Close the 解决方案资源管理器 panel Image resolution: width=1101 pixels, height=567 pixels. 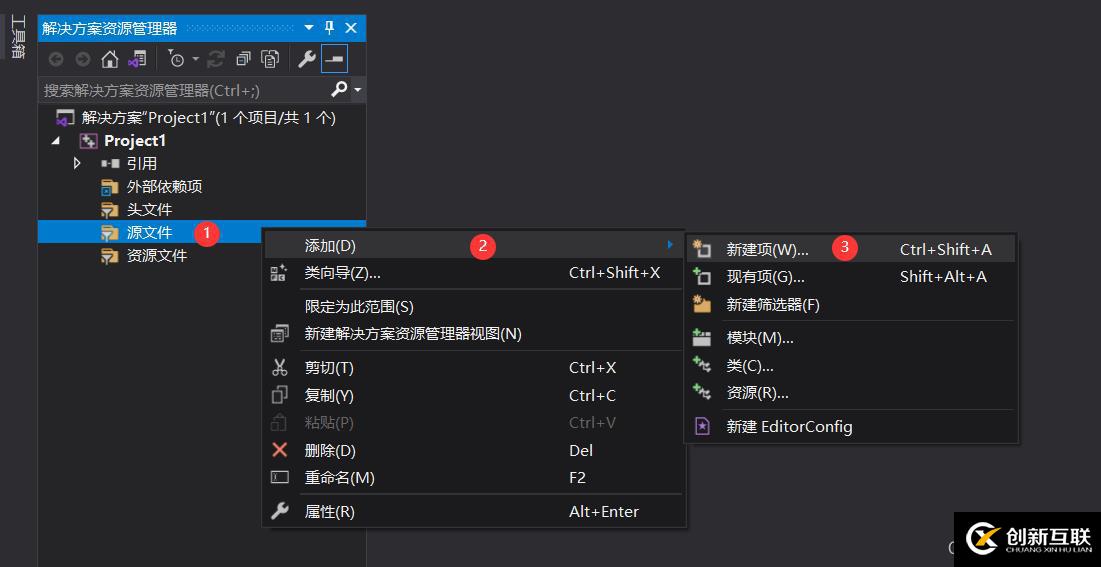pos(351,28)
